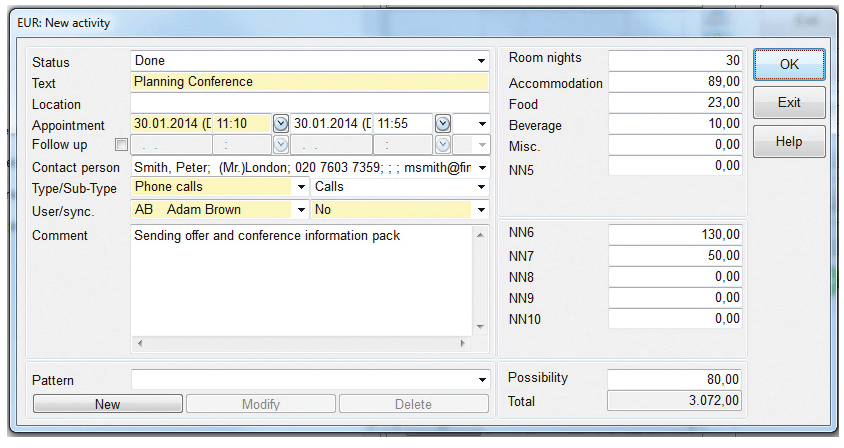Click the Exit button
The width and height of the screenshot is (844, 448).
[x=788, y=102]
